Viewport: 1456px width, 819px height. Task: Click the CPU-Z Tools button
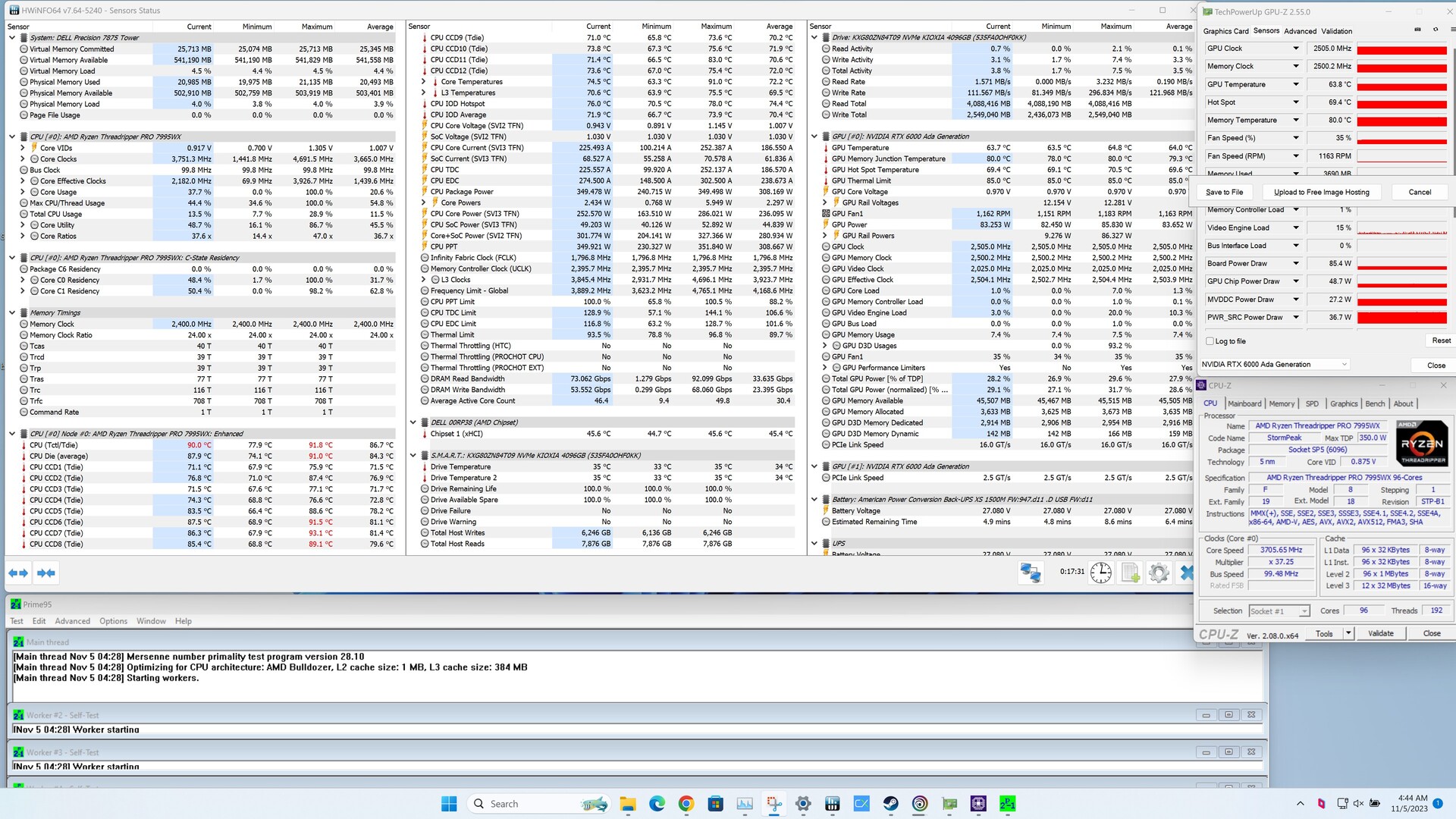1324,633
